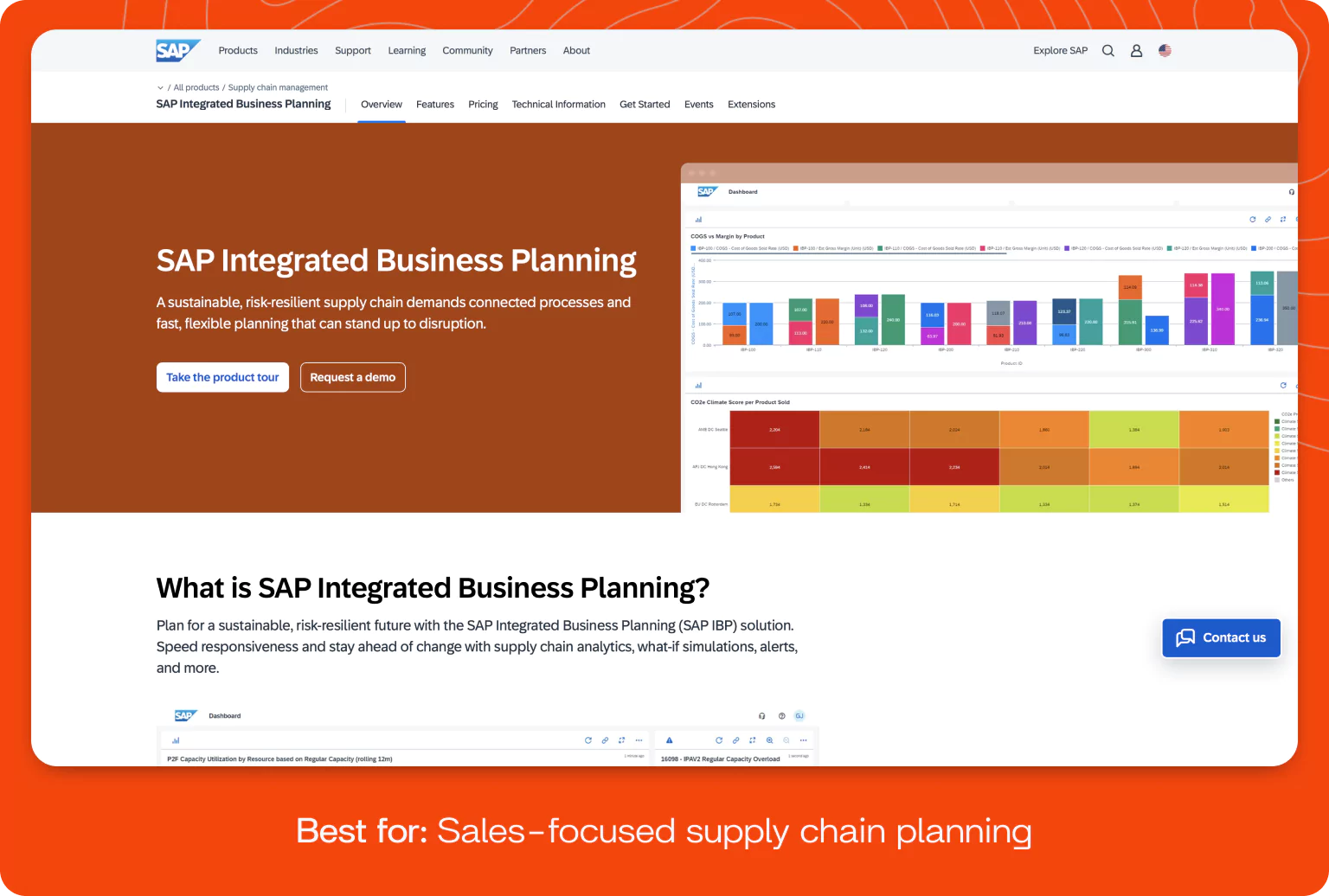Switch to the Pricing tab
This screenshot has width=1329, height=896.
483,104
